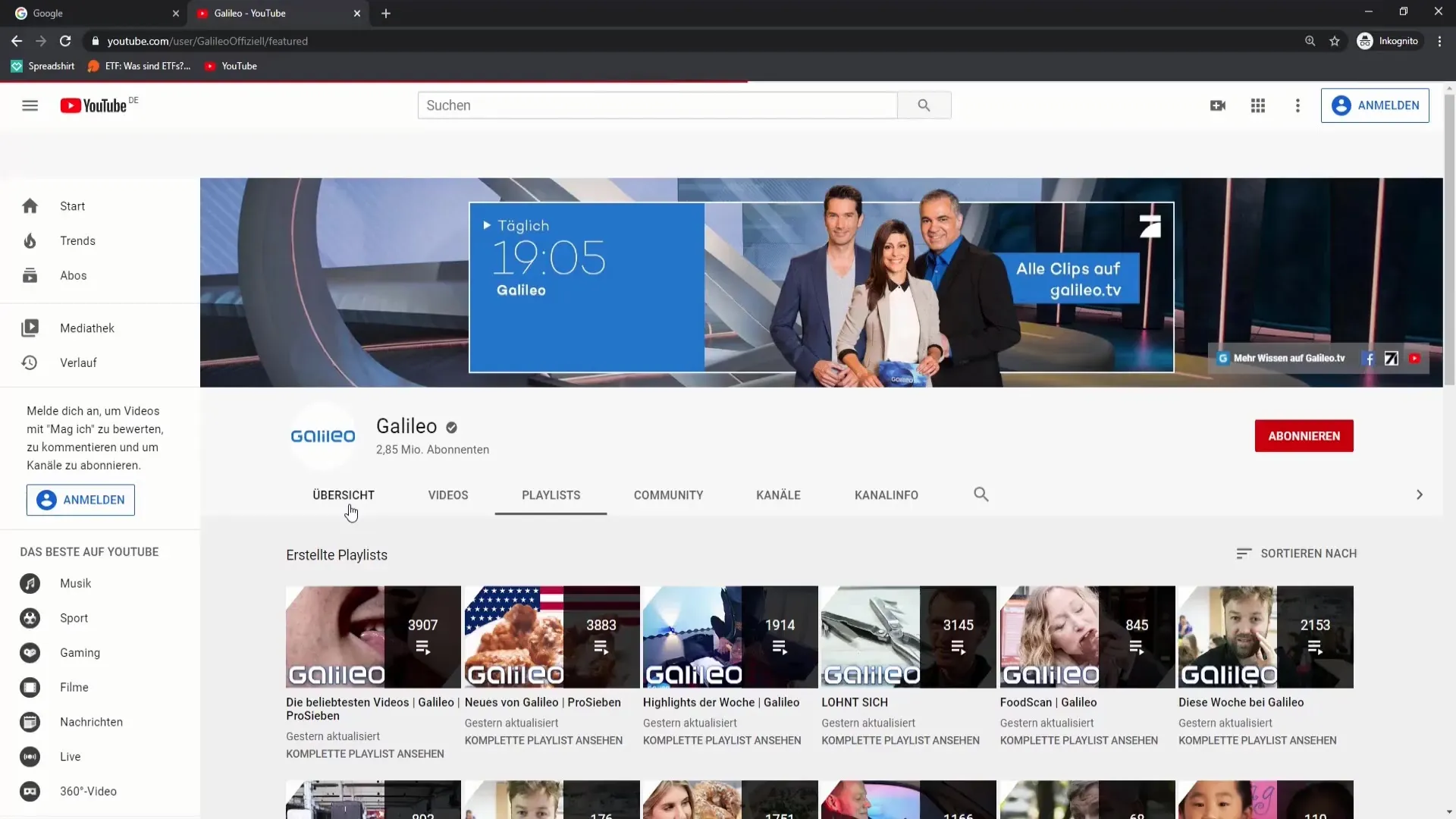Open browser zoom magnifier icon
Screen dimensions: 1456x819
pos(1310,41)
